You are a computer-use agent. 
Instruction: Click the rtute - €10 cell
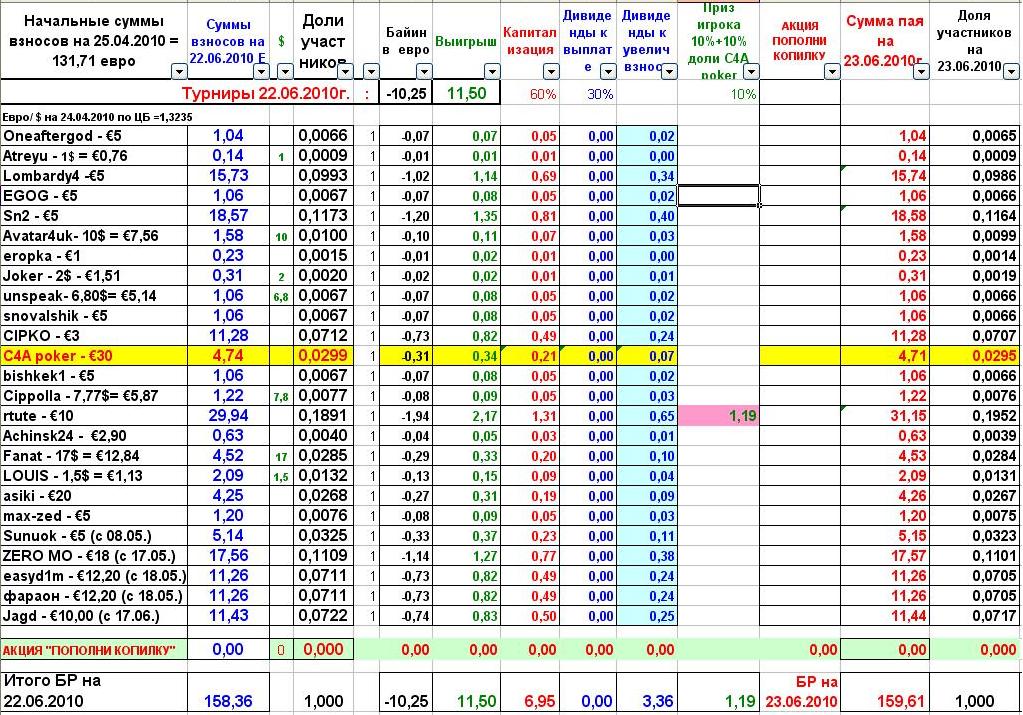coord(94,416)
